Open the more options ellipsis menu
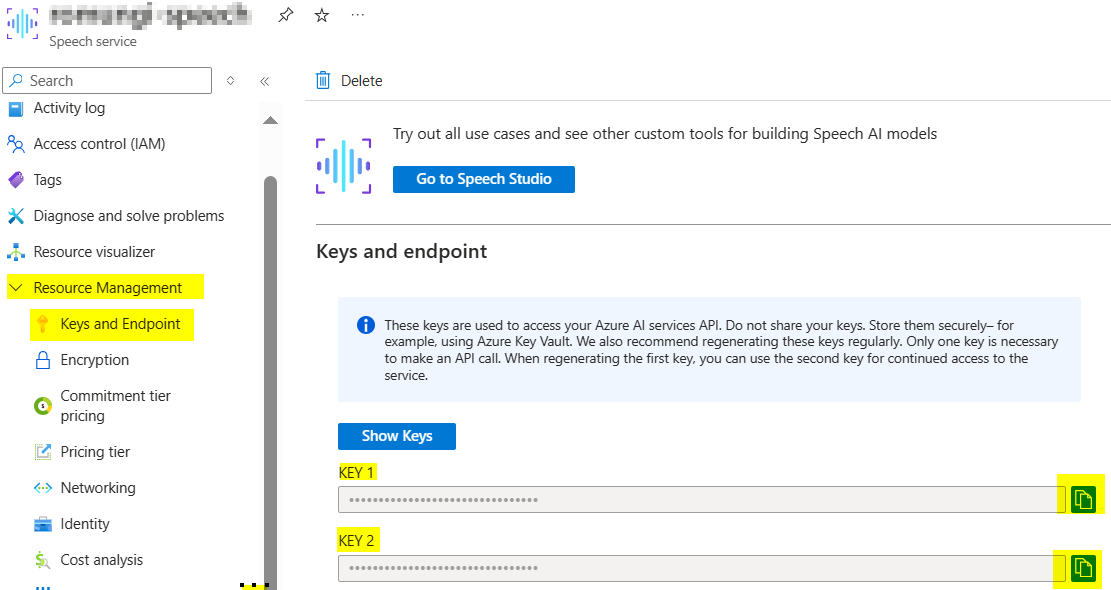Image resolution: width=1111 pixels, height=590 pixels. [356, 14]
